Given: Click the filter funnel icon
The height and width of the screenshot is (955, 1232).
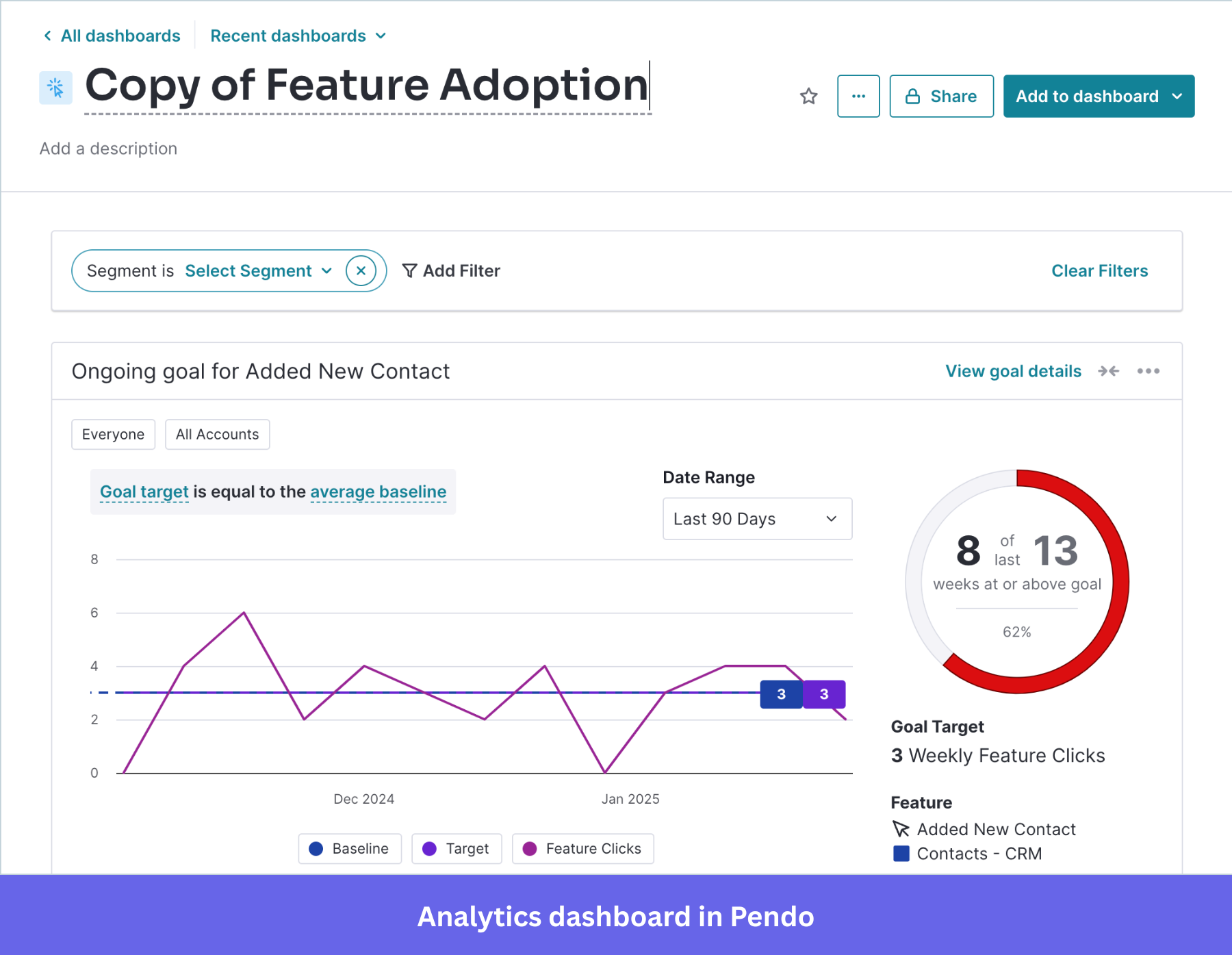Looking at the screenshot, I should [x=409, y=271].
